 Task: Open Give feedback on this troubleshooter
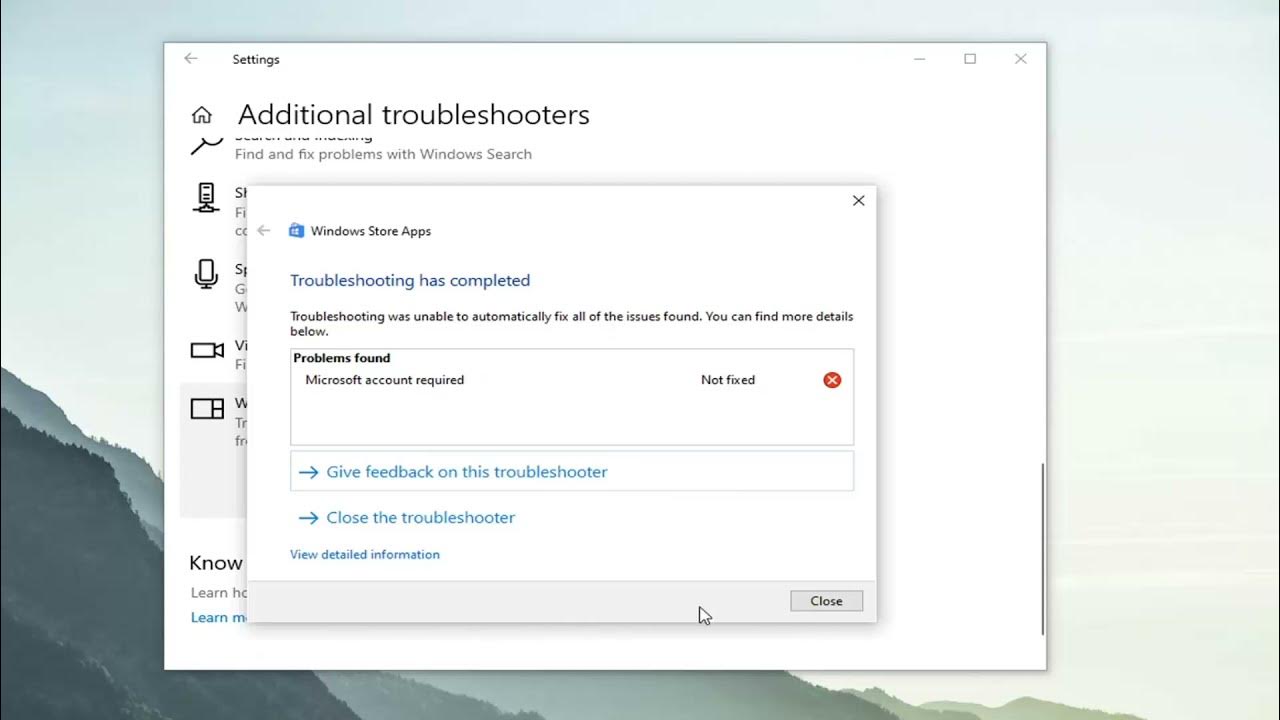point(572,471)
